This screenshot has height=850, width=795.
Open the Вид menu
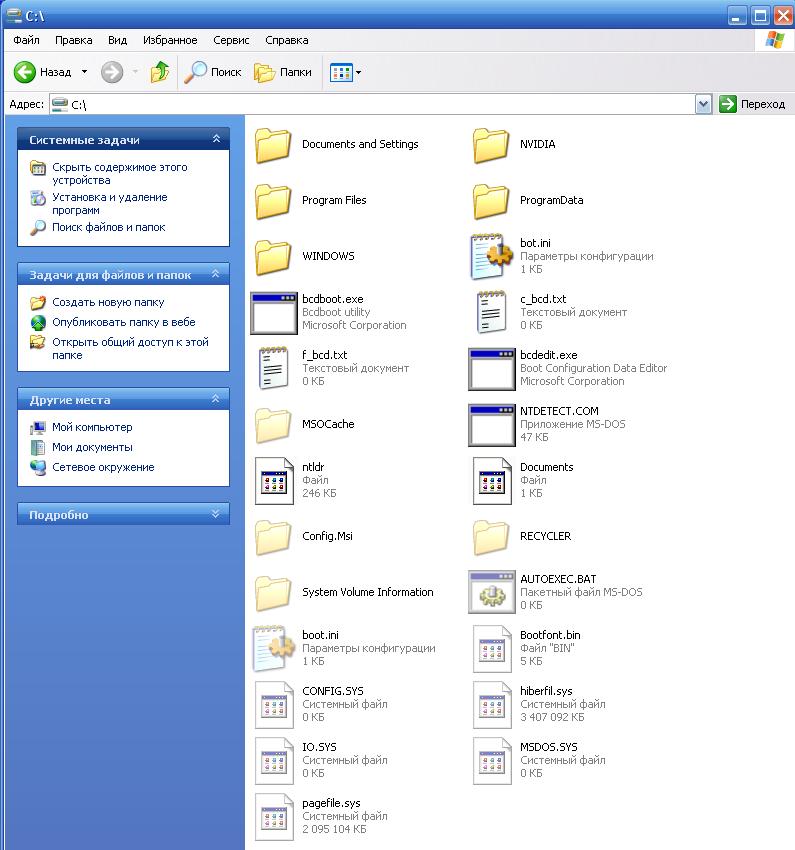117,40
